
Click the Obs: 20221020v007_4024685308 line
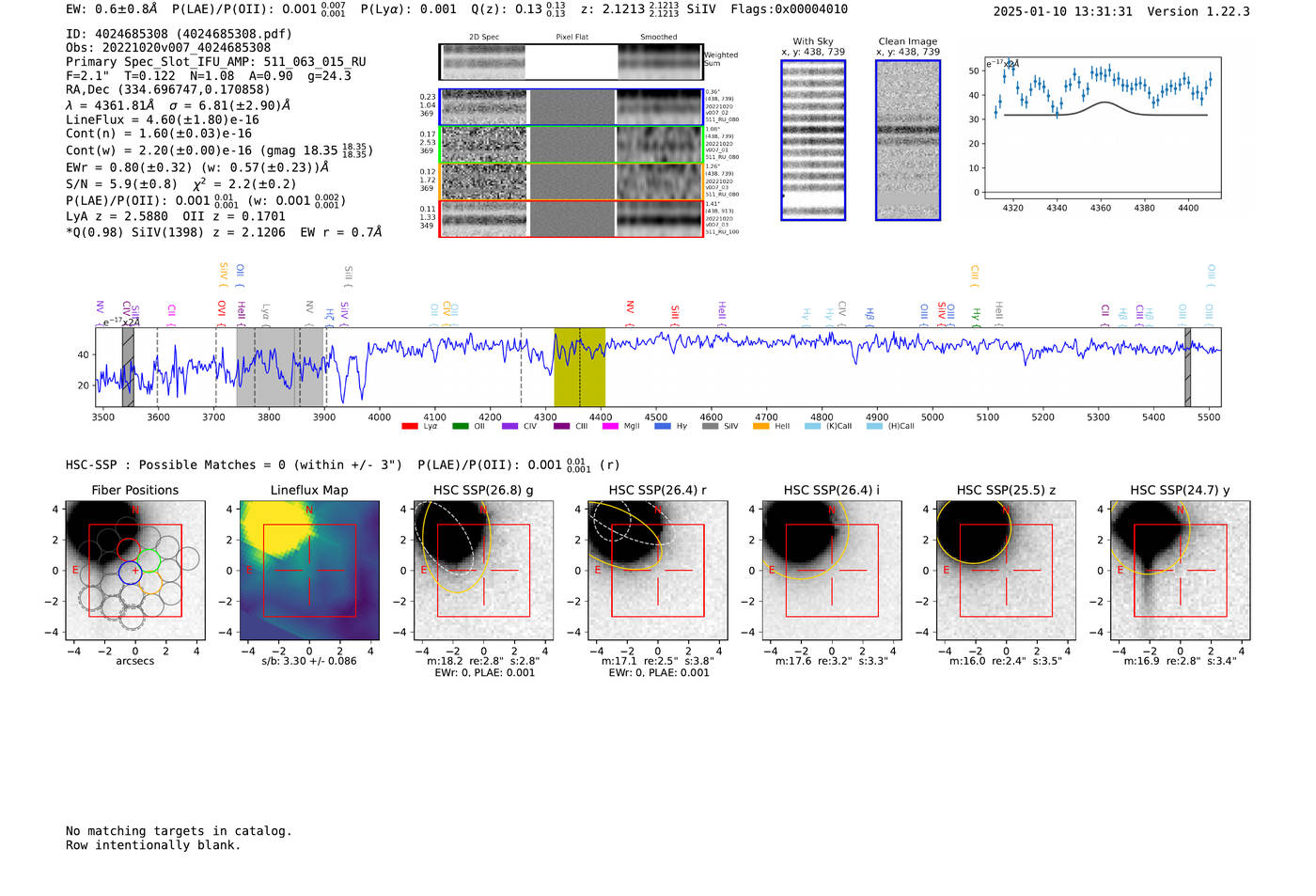[168, 48]
